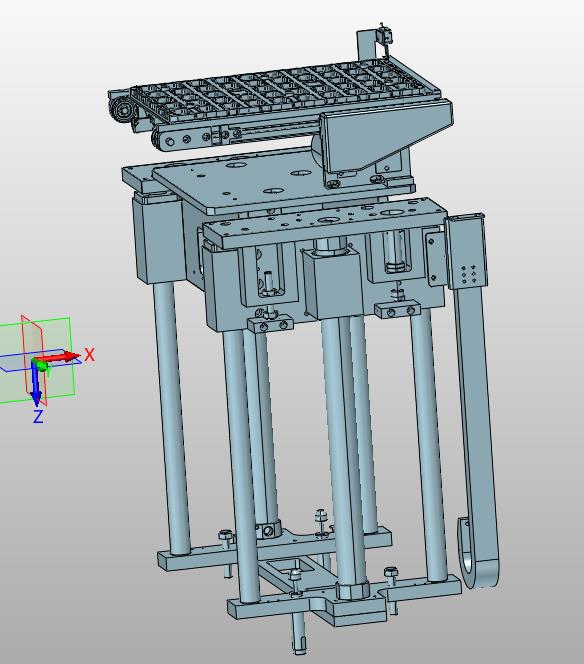The width and height of the screenshot is (584, 664).
Task: Select the tall rectangular housing on left
Action: (x=159, y=239)
